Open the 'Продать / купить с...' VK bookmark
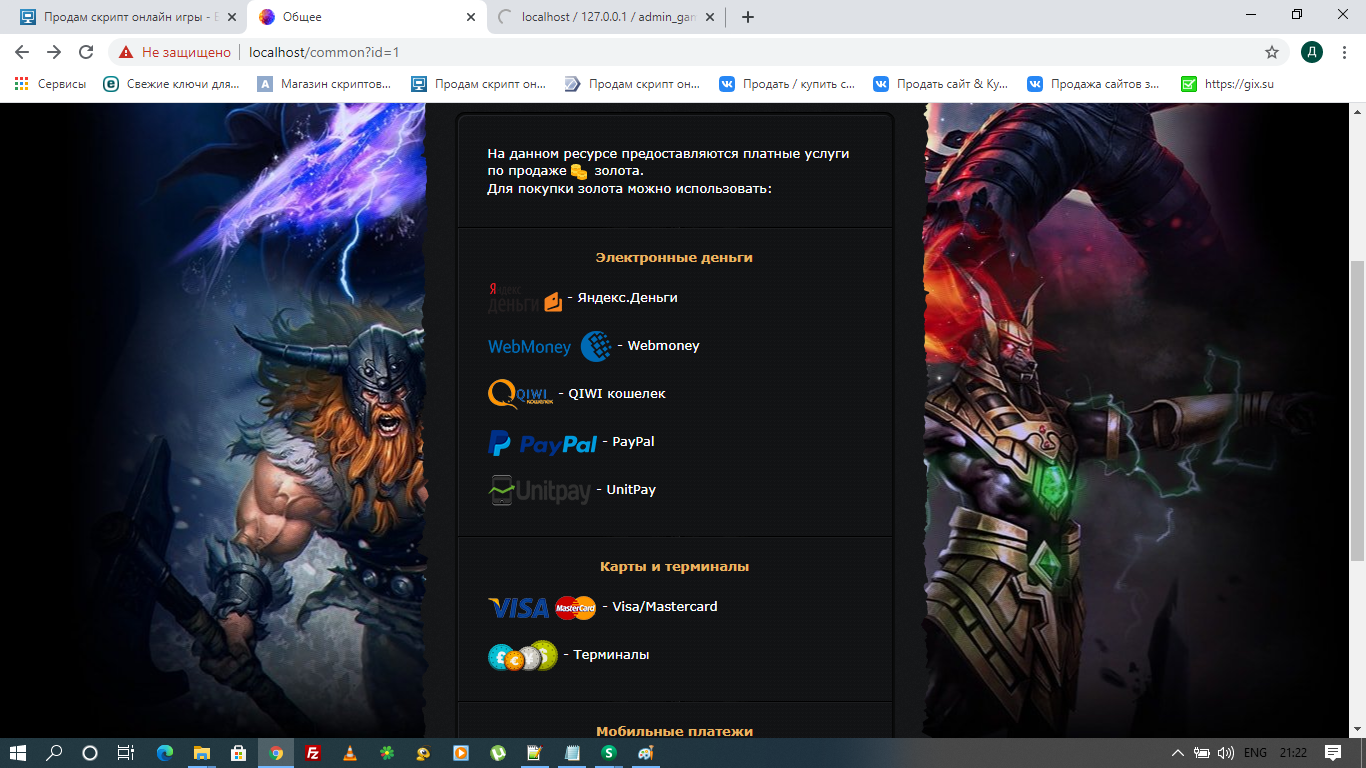Viewport: 1366px width, 768px height. (x=787, y=84)
